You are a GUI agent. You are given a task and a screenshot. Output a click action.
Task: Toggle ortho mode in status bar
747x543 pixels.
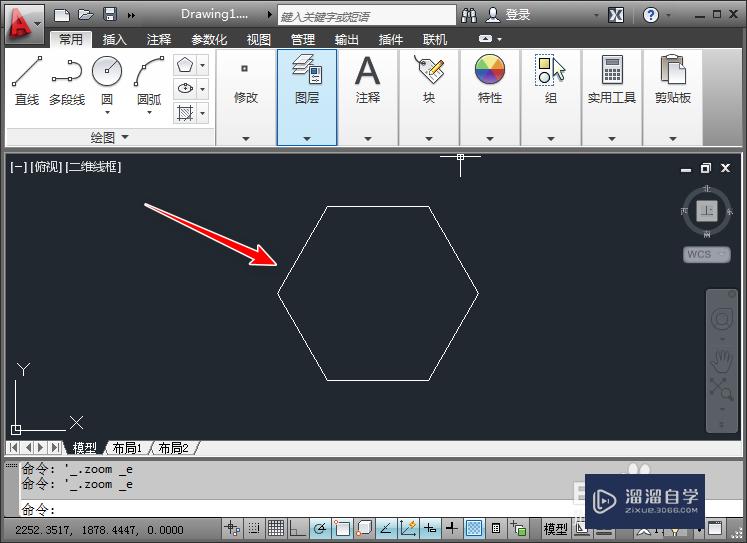click(298, 528)
